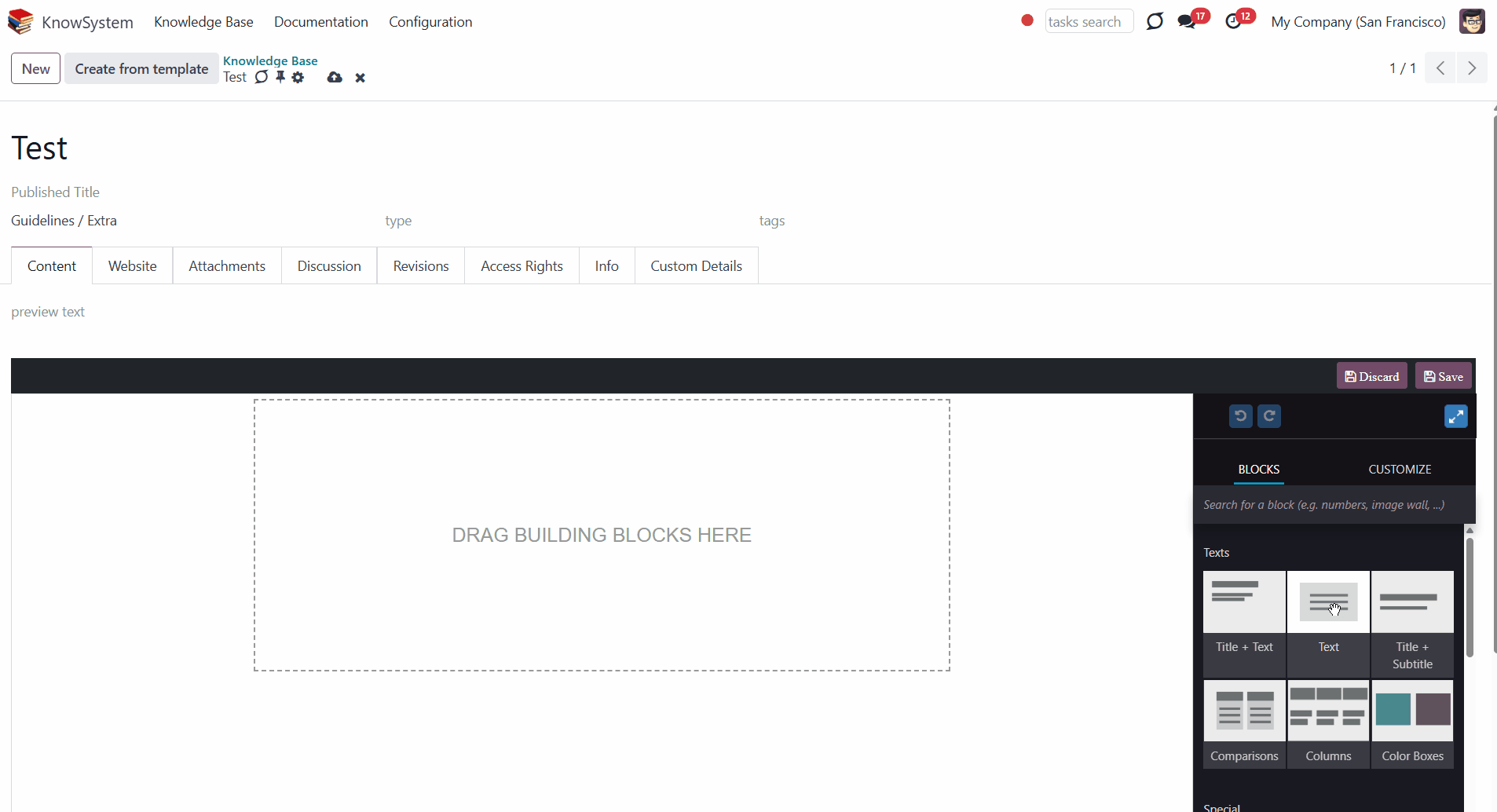Switch to the CUSTOMIZE sidebar tab
Image resolution: width=1497 pixels, height=812 pixels.
[1400, 469]
